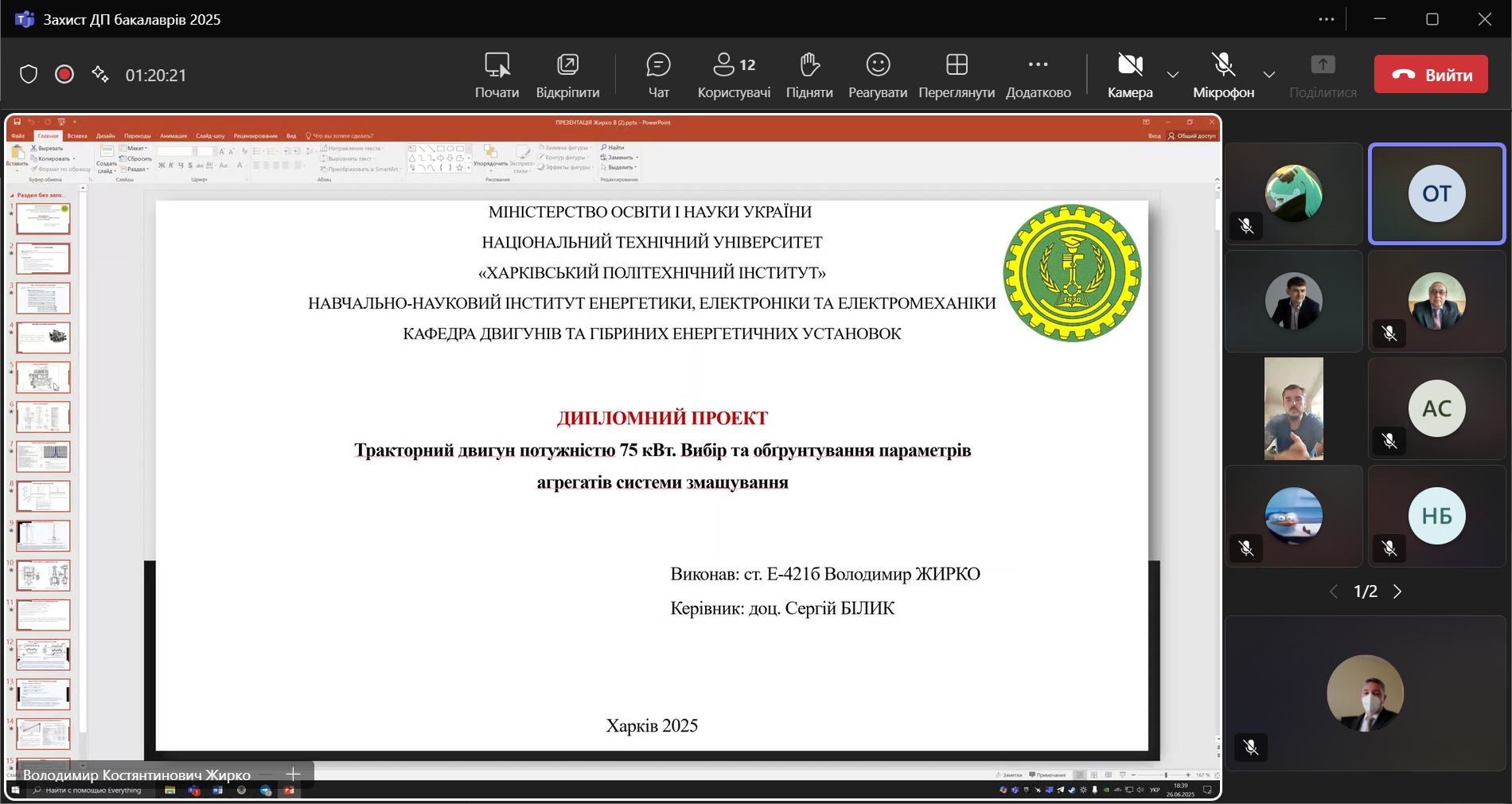Raise hand with Підняти button

click(x=809, y=75)
